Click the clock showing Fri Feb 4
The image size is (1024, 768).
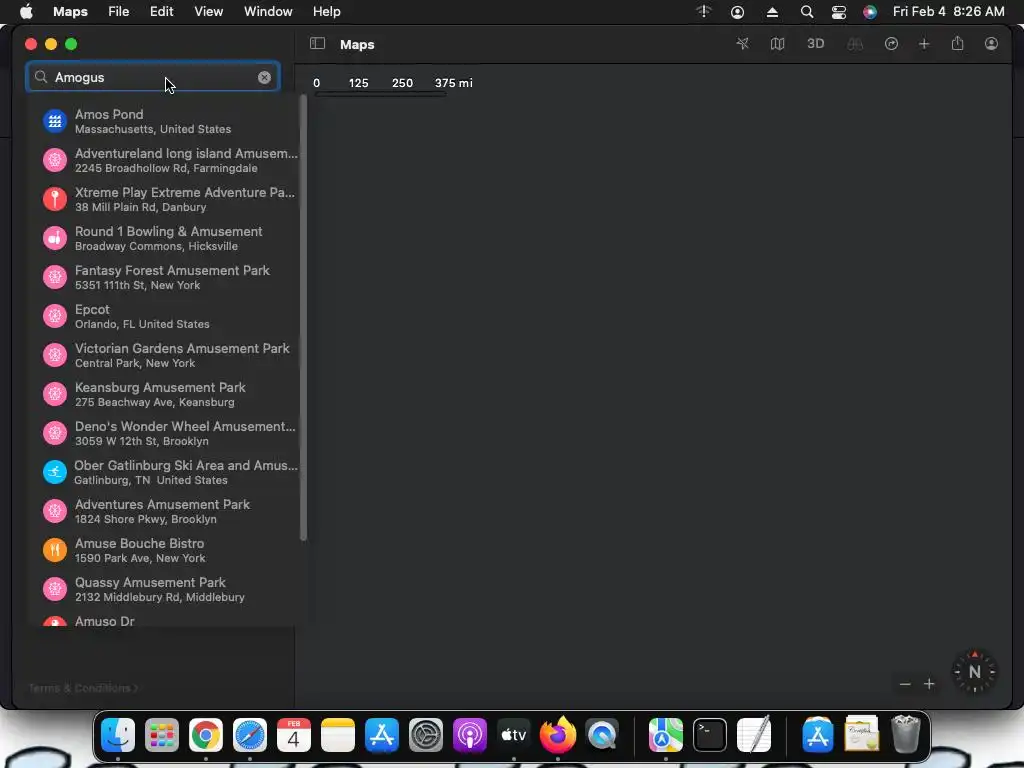948,12
